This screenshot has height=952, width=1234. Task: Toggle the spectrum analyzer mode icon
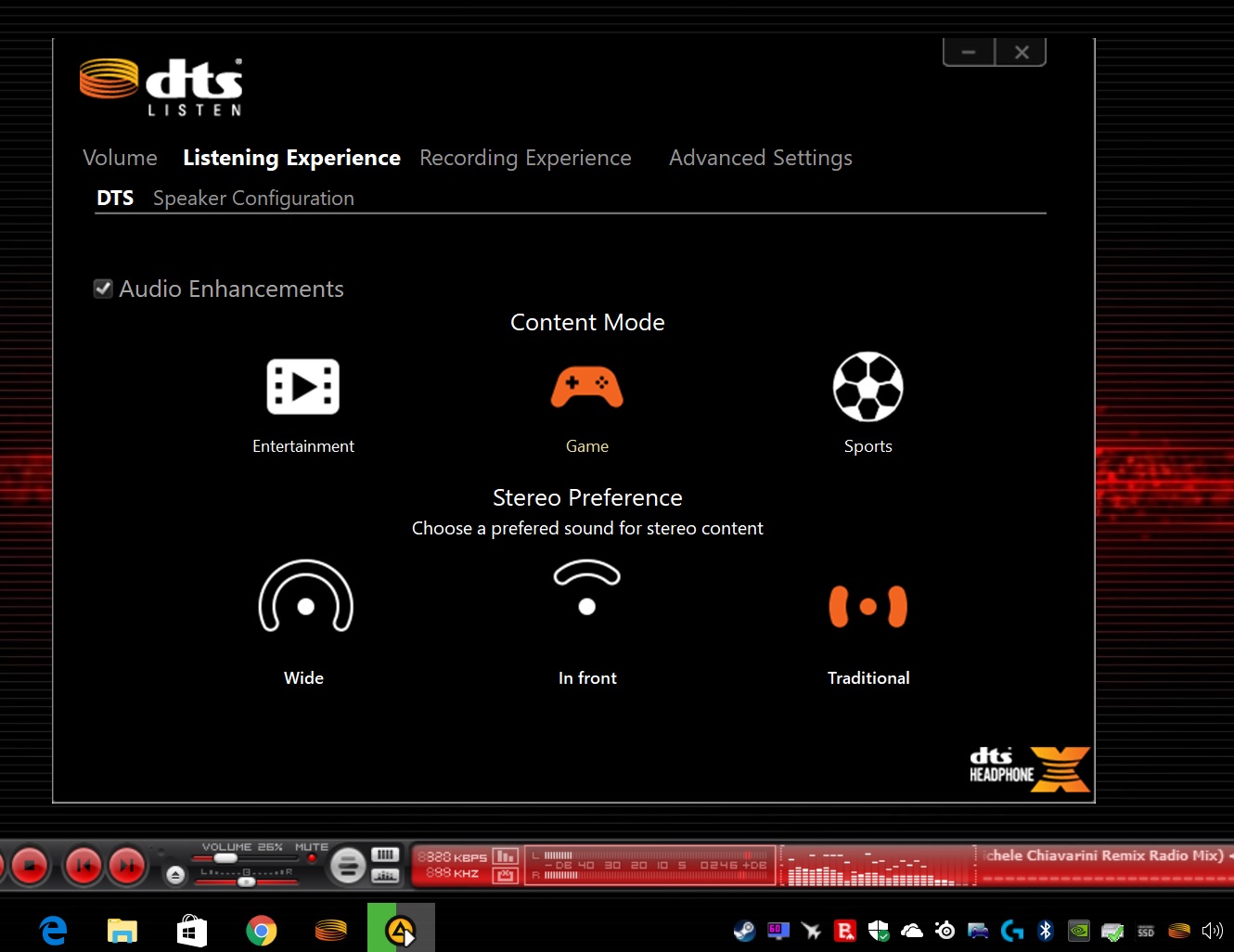pyautogui.click(x=505, y=856)
